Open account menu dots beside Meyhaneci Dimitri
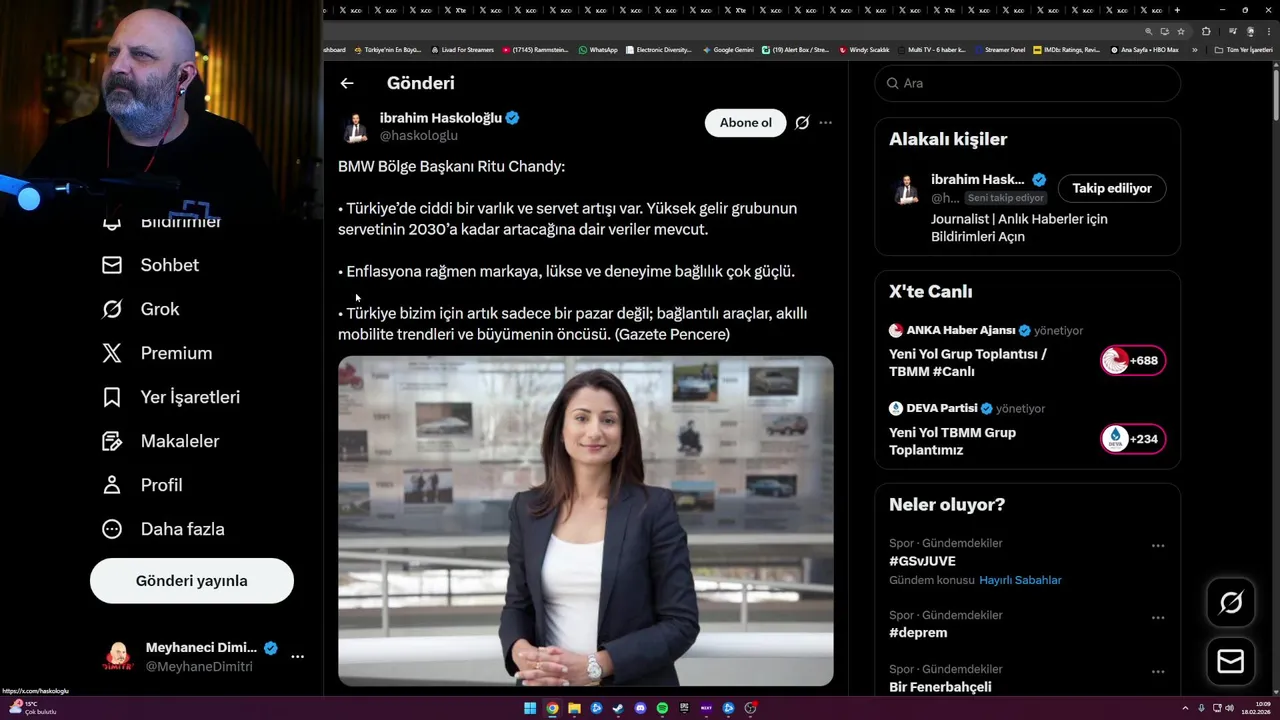This screenshot has height=720, width=1280. [x=297, y=657]
